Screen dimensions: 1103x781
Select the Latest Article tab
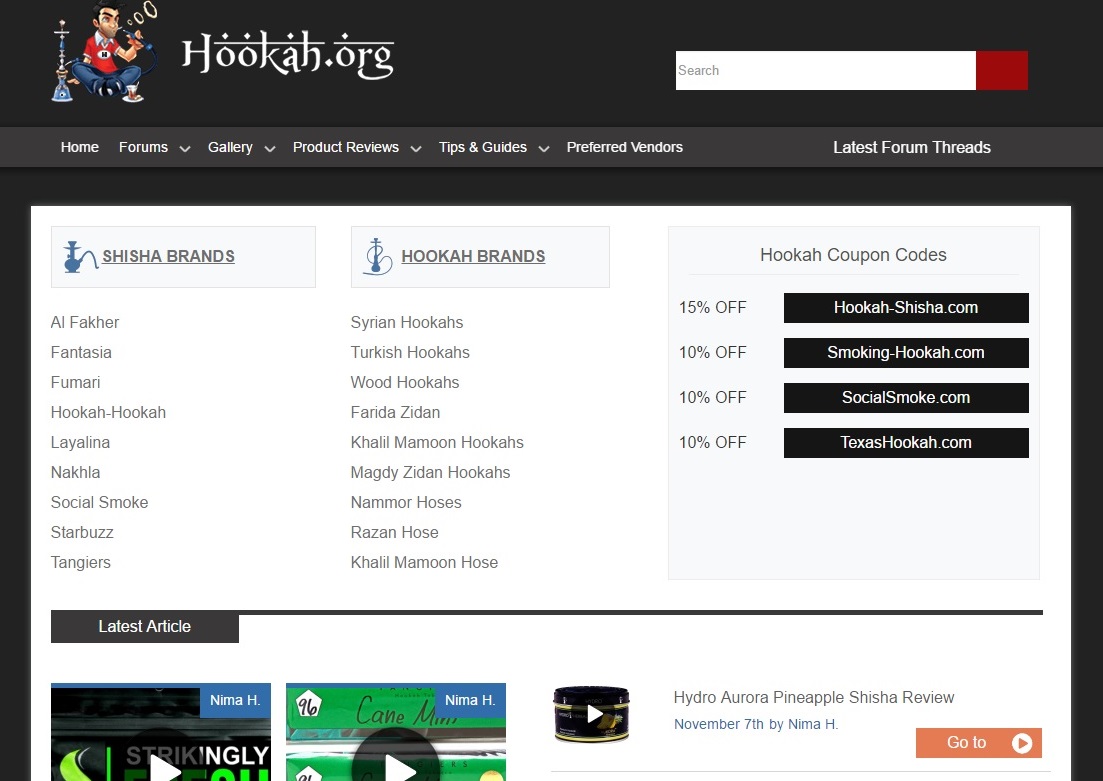pyautogui.click(x=145, y=626)
